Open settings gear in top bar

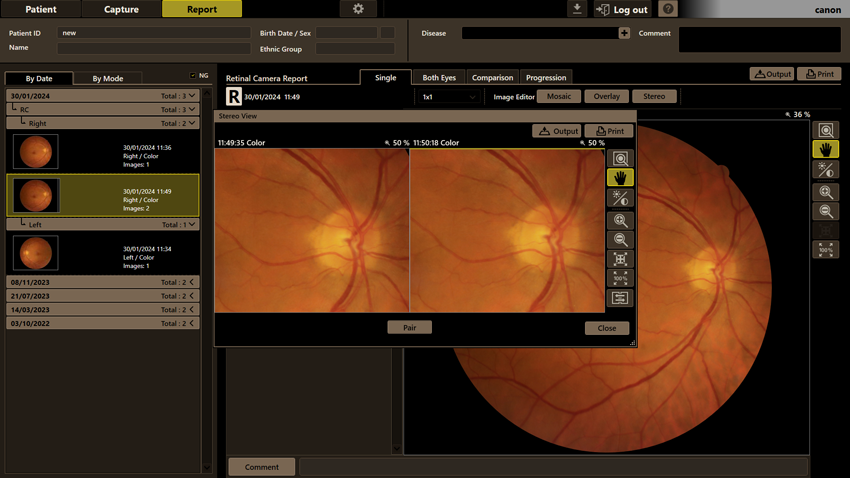point(358,9)
